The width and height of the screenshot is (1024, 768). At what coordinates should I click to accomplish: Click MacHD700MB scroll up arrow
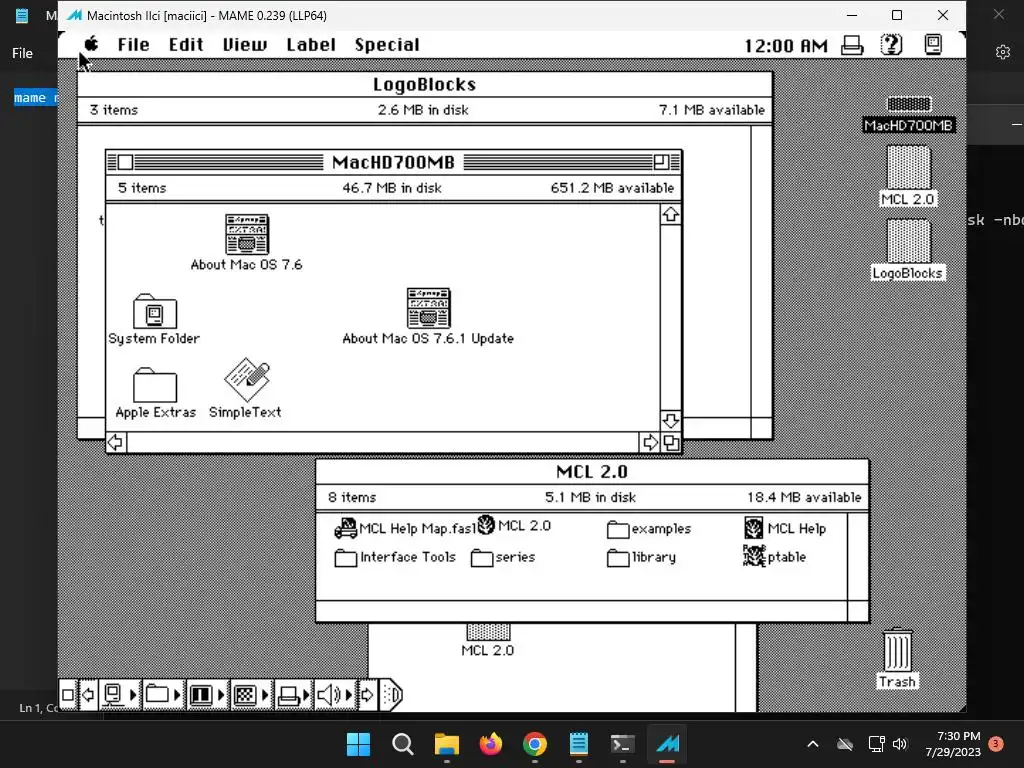point(671,215)
